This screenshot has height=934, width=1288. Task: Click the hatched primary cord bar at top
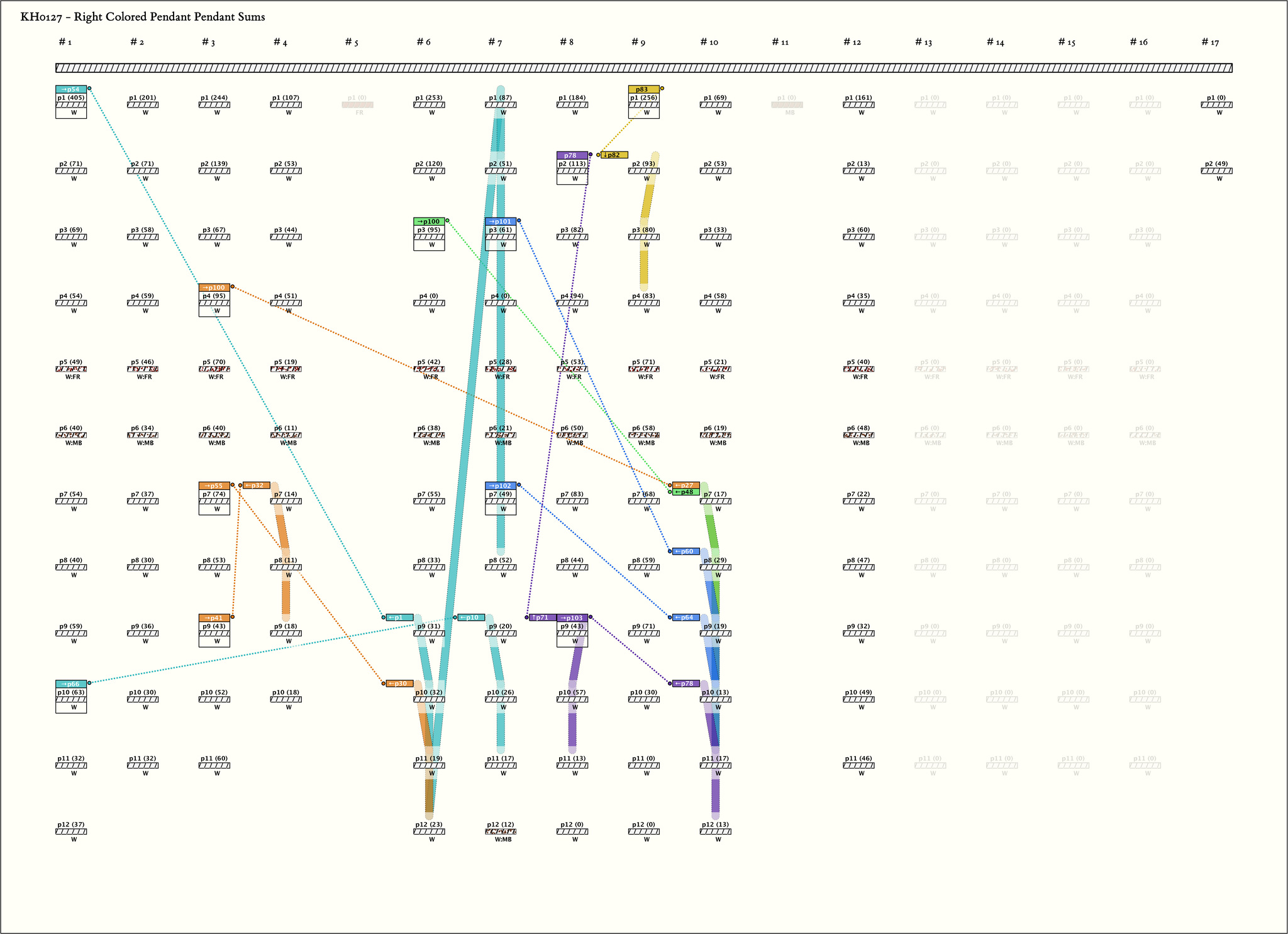click(x=643, y=68)
